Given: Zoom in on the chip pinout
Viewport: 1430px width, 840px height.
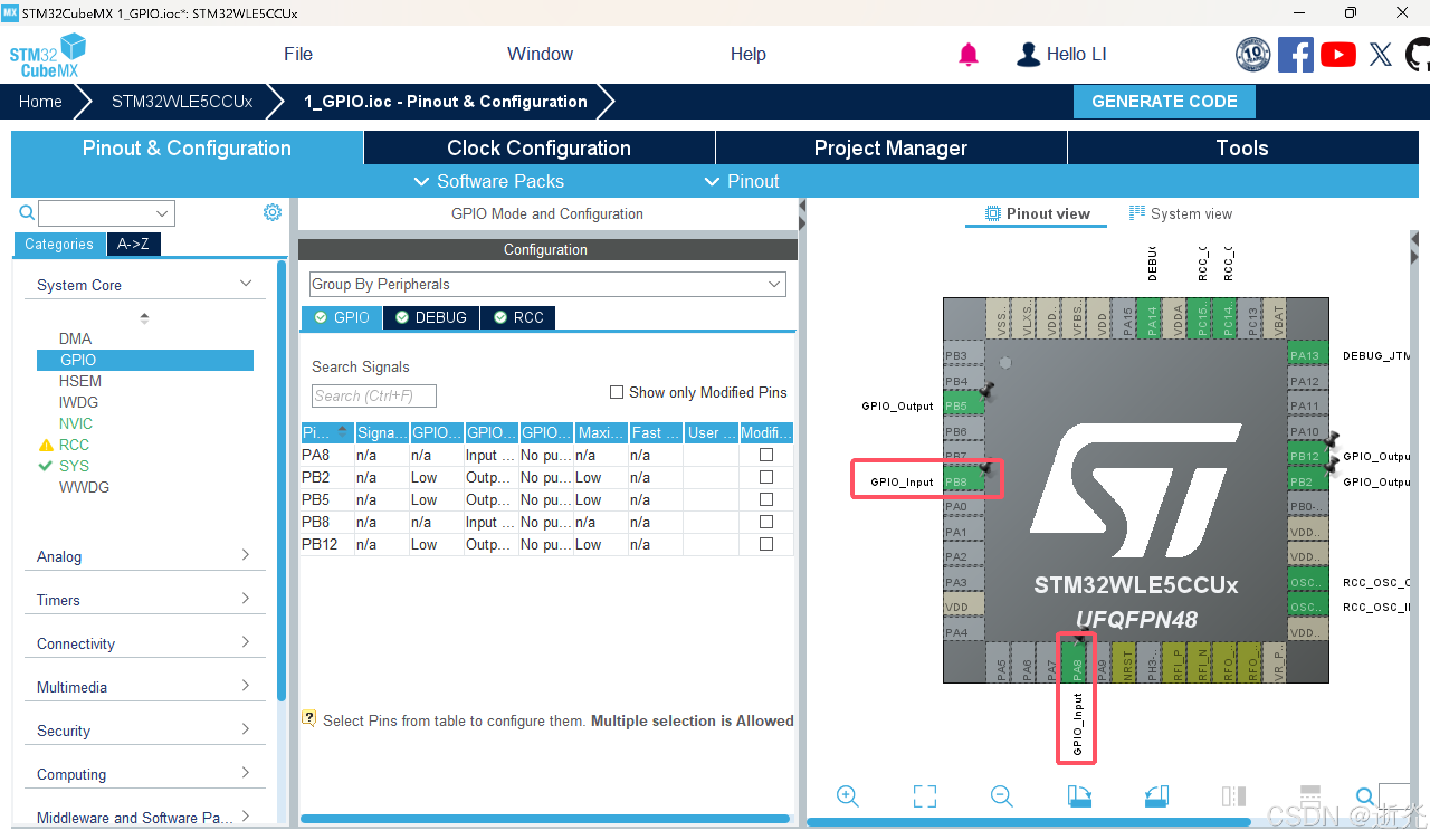Looking at the screenshot, I should pos(847,796).
